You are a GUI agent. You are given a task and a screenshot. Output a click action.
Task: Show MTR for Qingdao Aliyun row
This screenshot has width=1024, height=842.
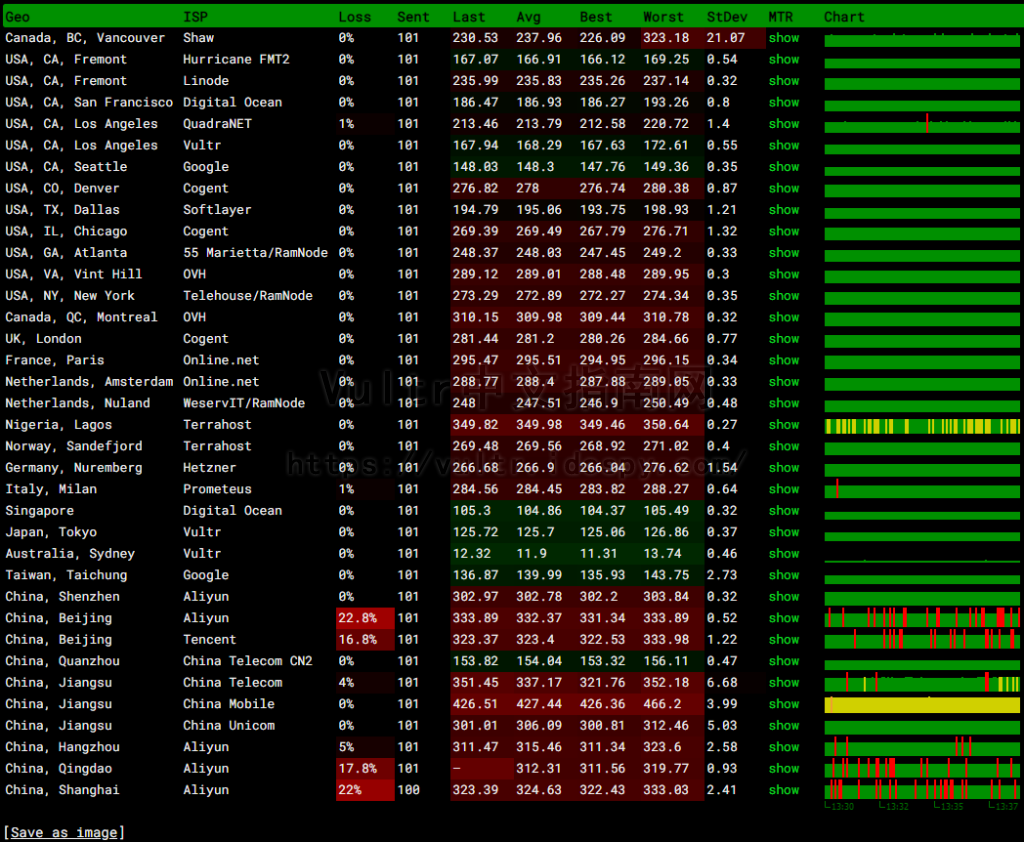(x=784, y=769)
